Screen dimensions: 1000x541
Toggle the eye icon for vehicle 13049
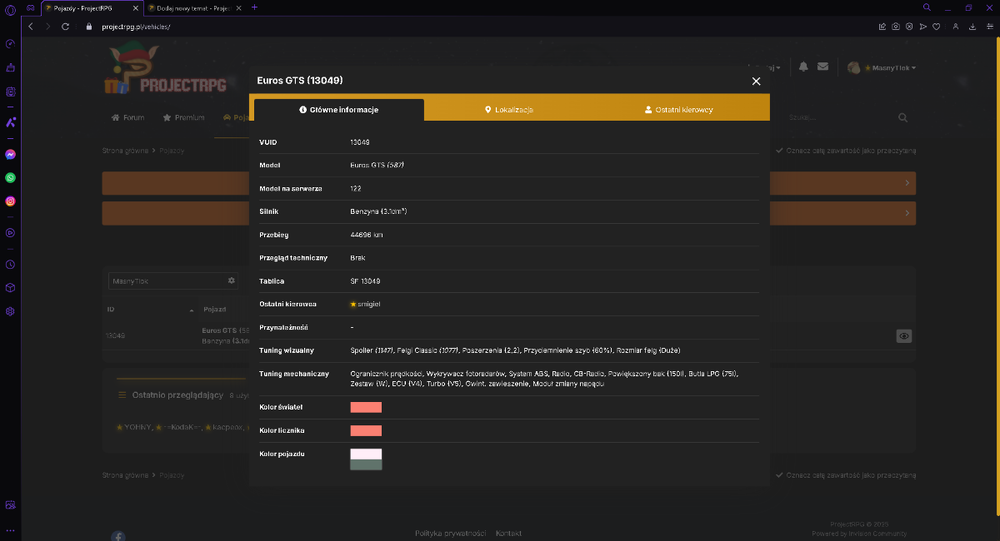904,336
